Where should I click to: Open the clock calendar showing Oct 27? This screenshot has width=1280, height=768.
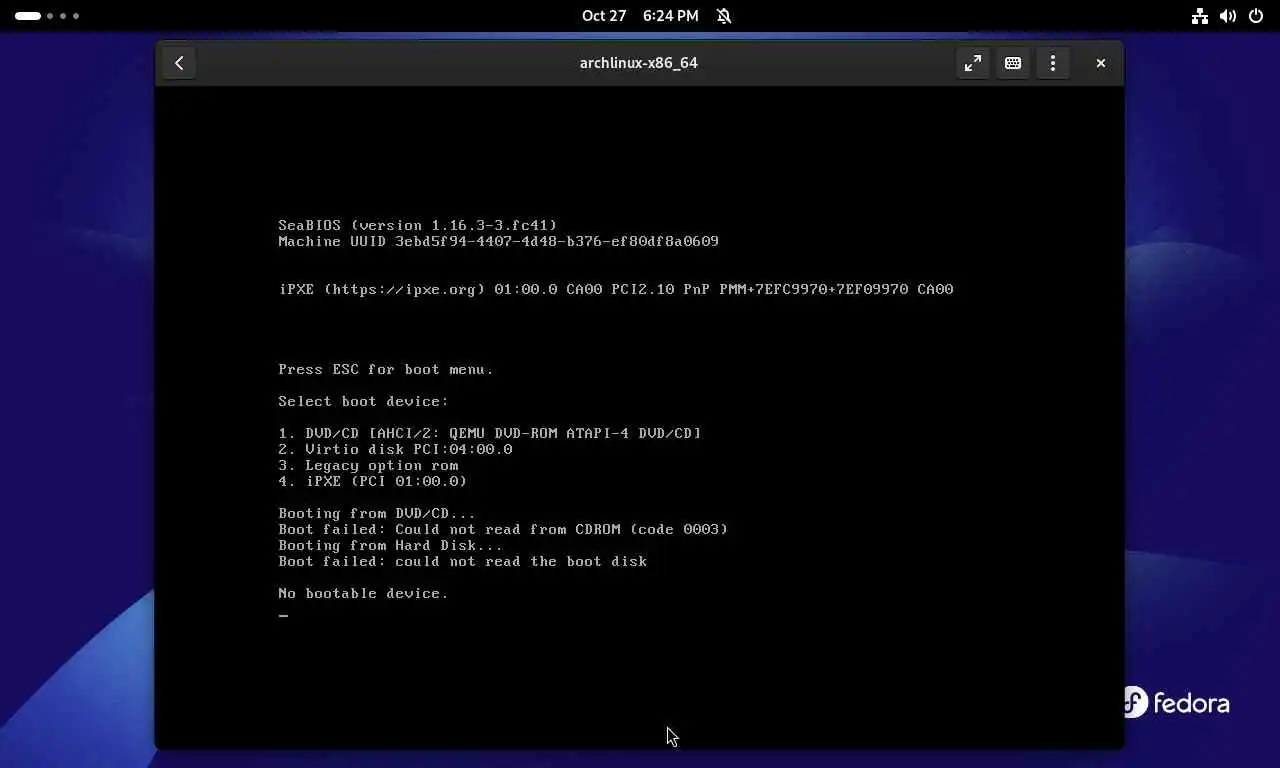[640, 16]
